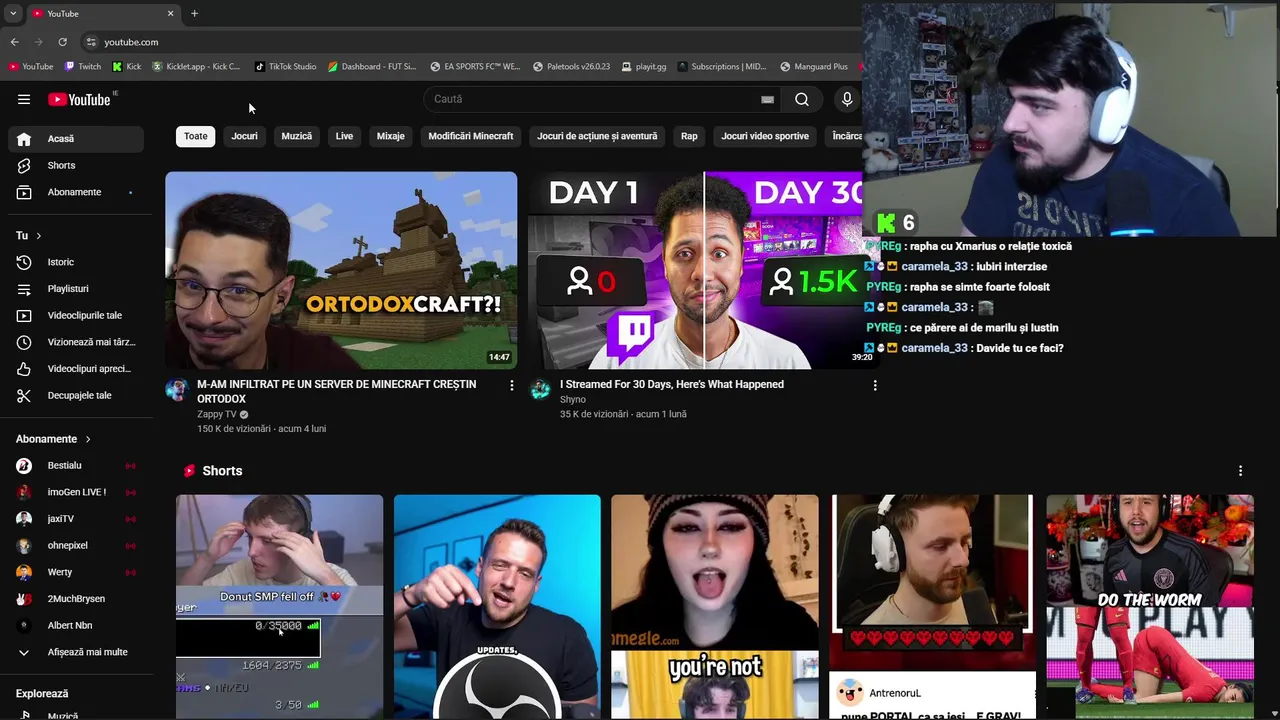Screen dimensions: 1280x720
Task: Open Vizionează mai târziu list
Action: pos(76,342)
